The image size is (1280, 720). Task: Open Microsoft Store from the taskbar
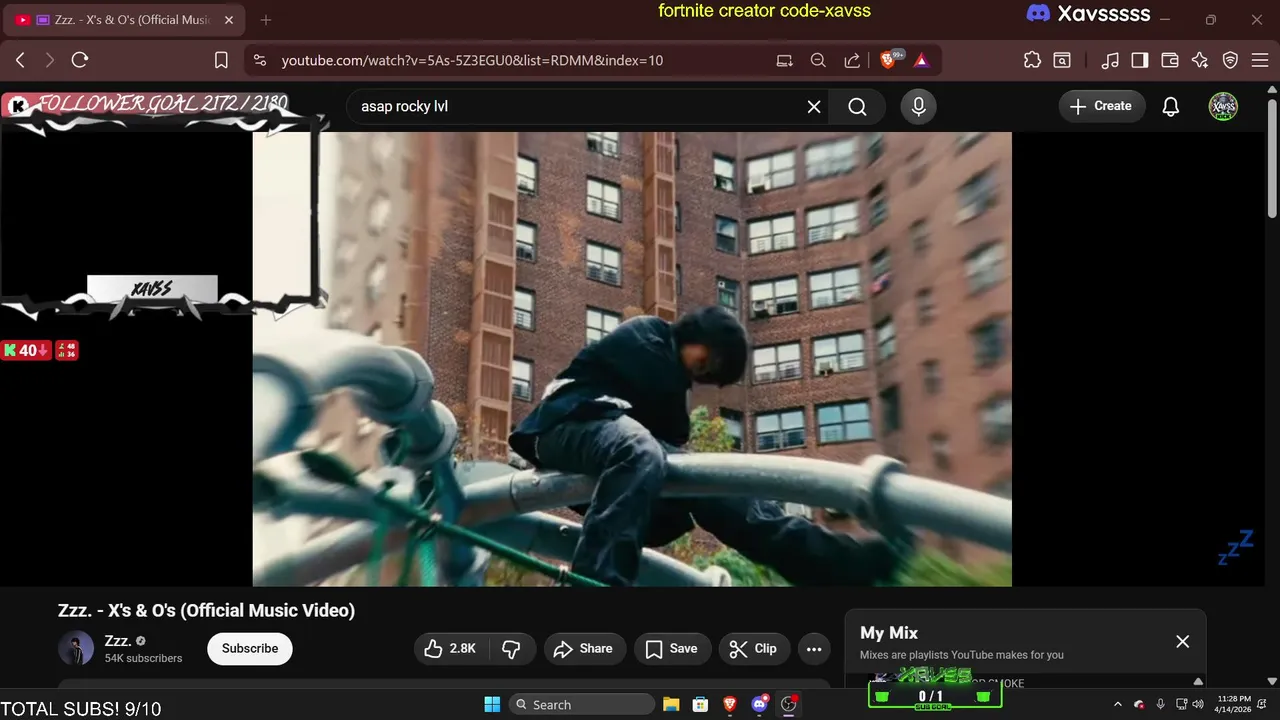tap(701, 704)
